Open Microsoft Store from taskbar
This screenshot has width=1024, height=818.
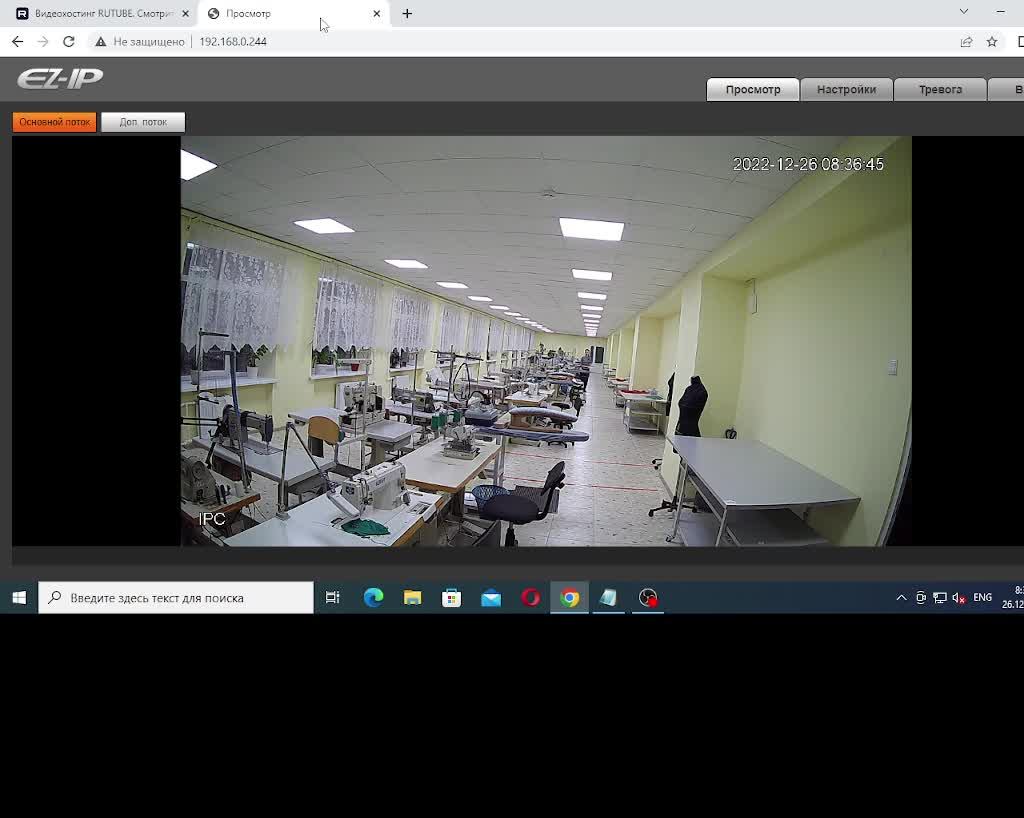coord(451,597)
